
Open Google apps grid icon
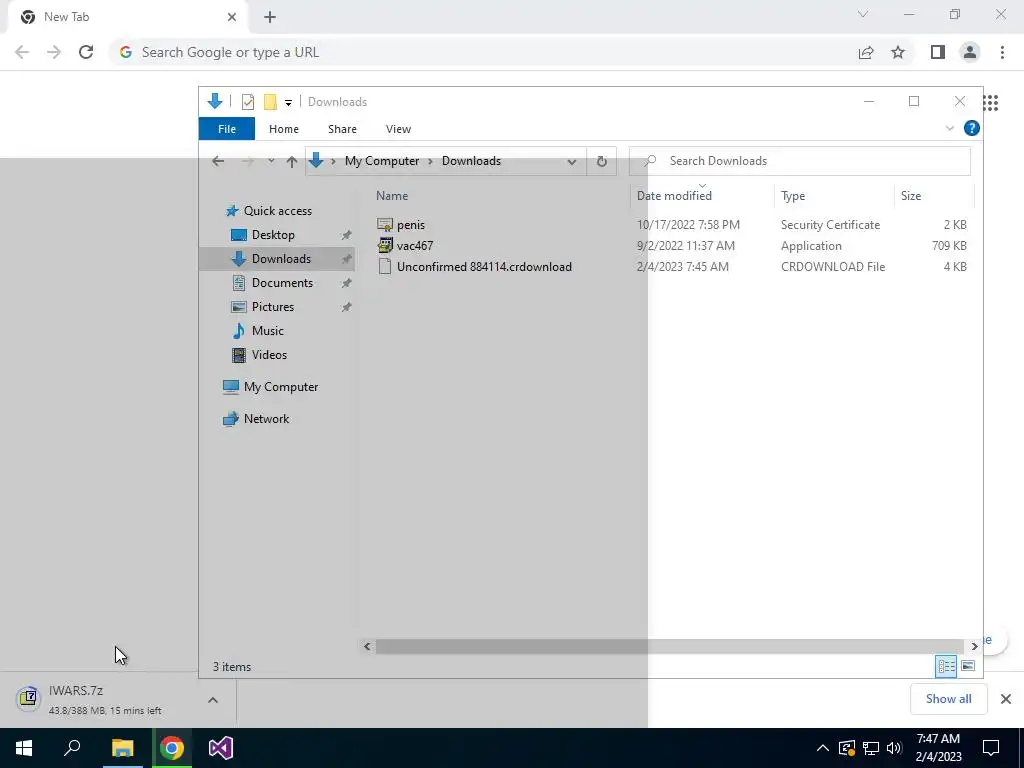coord(991,103)
